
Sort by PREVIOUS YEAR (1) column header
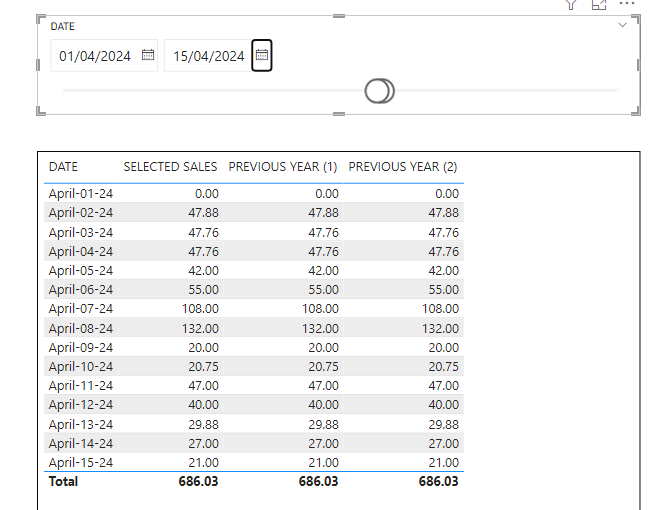[283, 167]
